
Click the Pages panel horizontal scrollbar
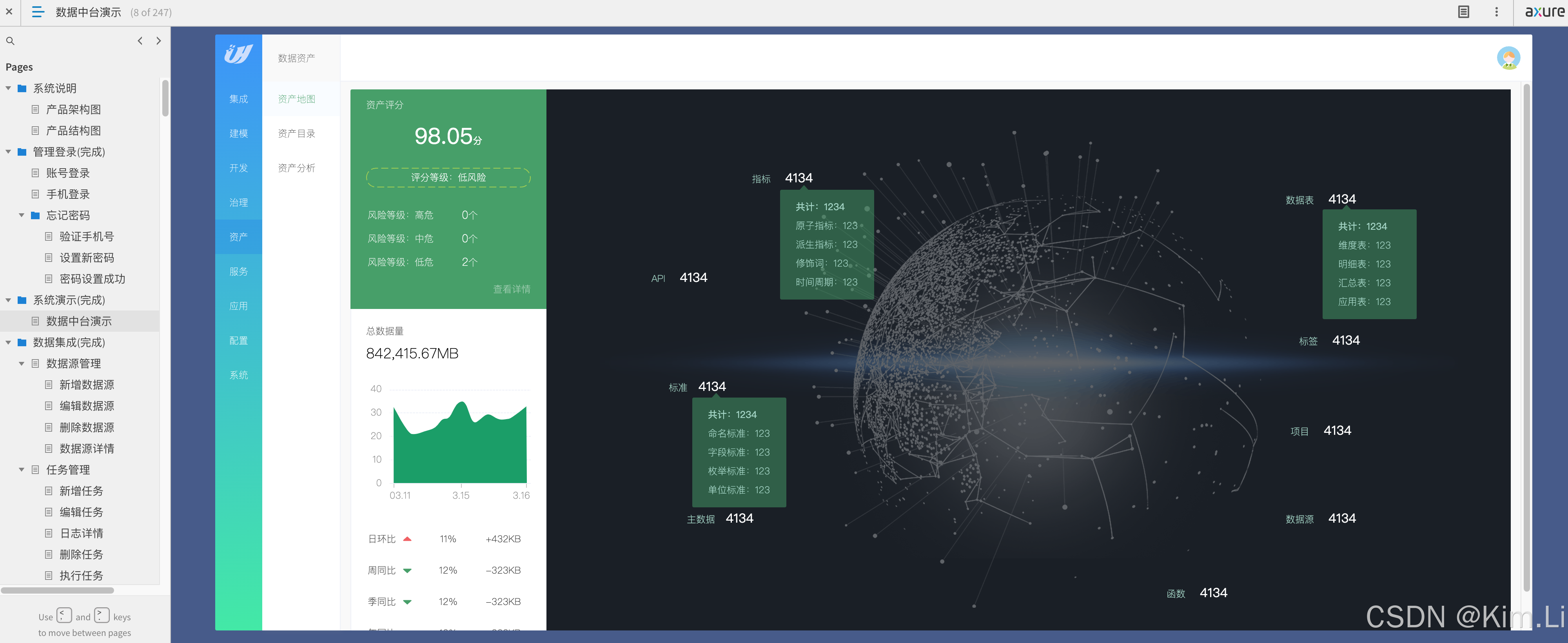tap(57, 590)
